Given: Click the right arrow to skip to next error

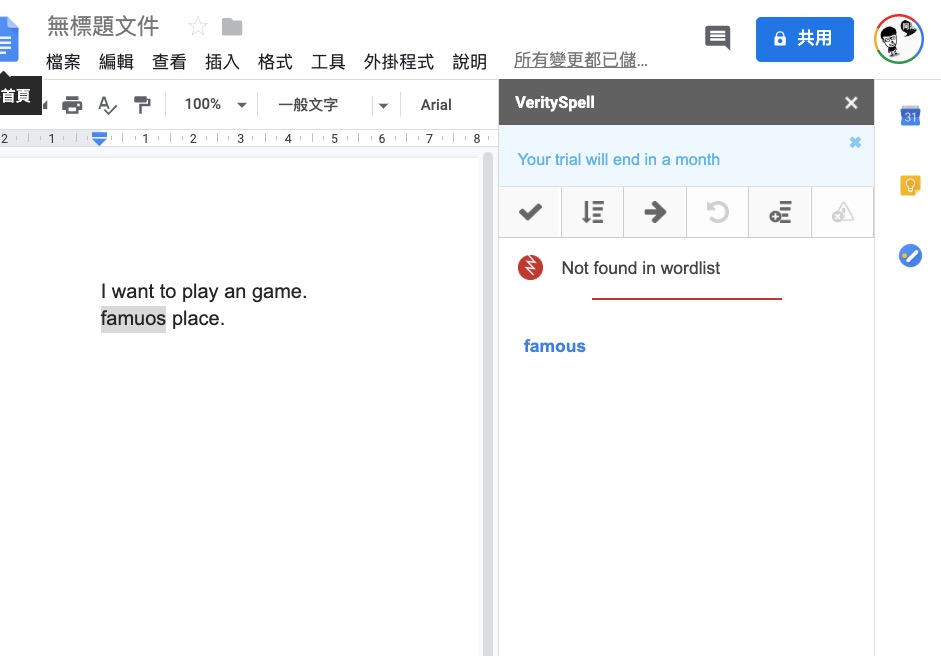Looking at the screenshot, I should 655,212.
